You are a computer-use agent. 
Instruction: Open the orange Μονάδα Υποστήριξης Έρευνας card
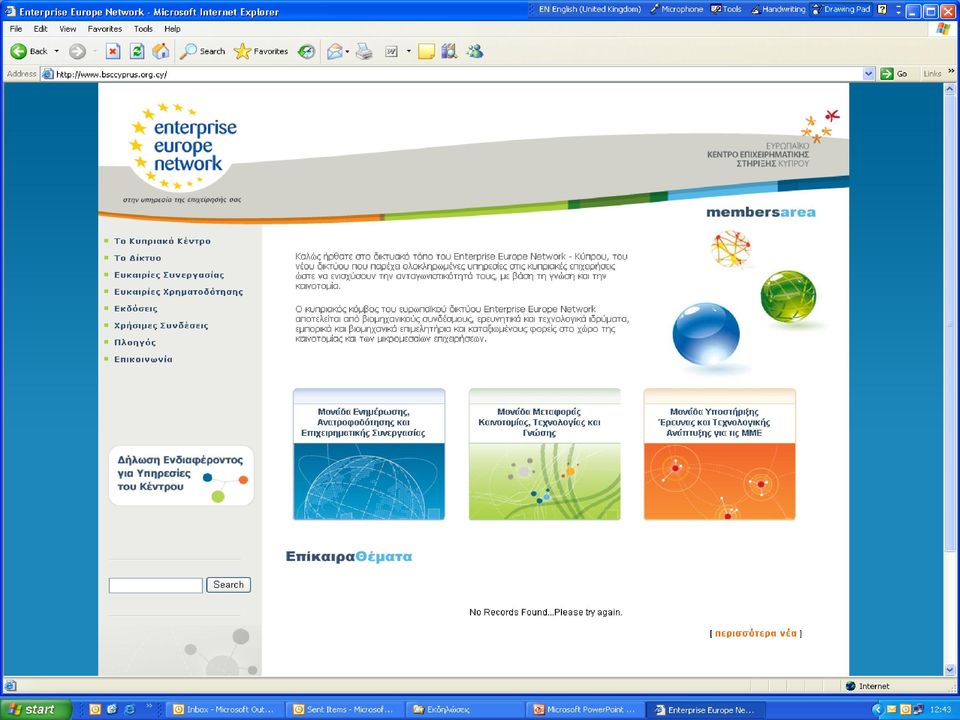(720, 454)
